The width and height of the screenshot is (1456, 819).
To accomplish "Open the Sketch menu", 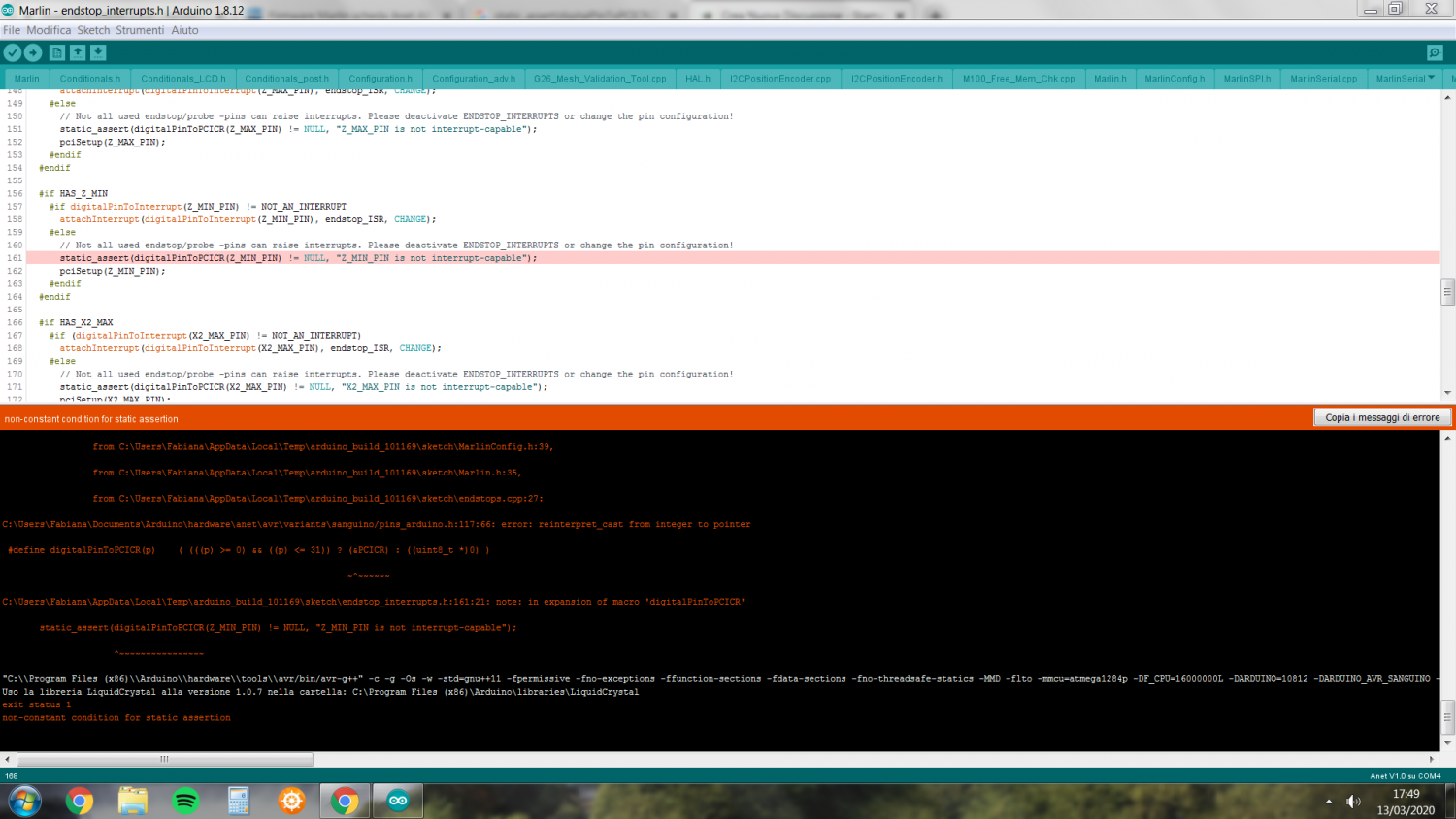I will click(x=93, y=30).
